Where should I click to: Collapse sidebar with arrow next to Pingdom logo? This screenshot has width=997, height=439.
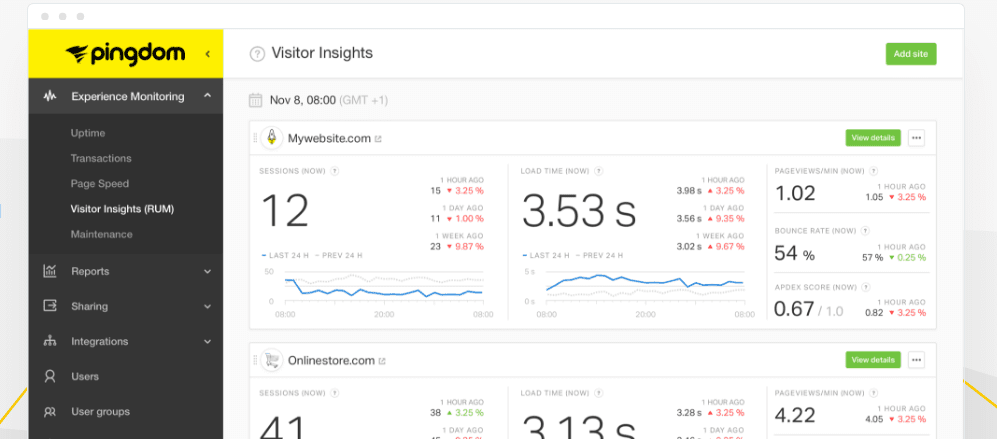tap(207, 54)
